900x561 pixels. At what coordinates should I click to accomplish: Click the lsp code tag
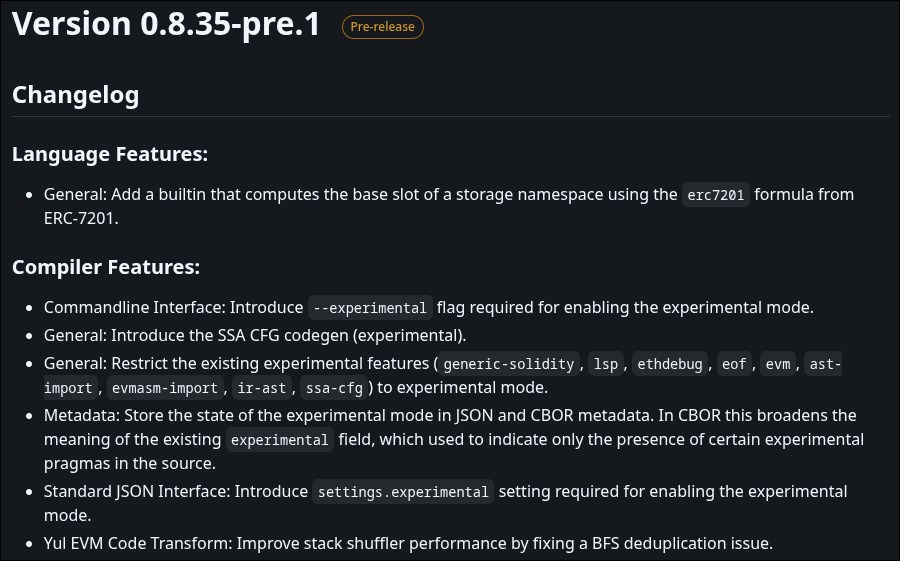[x=606, y=364]
